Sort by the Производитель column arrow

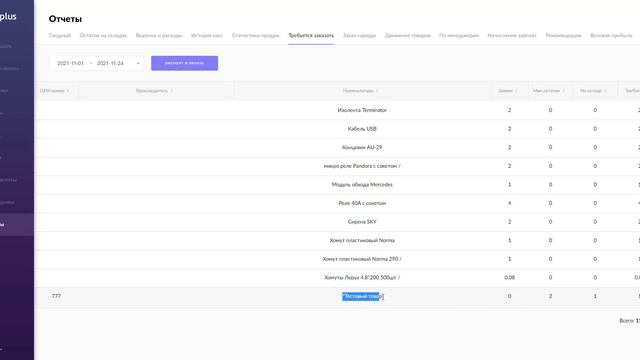(171, 91)
